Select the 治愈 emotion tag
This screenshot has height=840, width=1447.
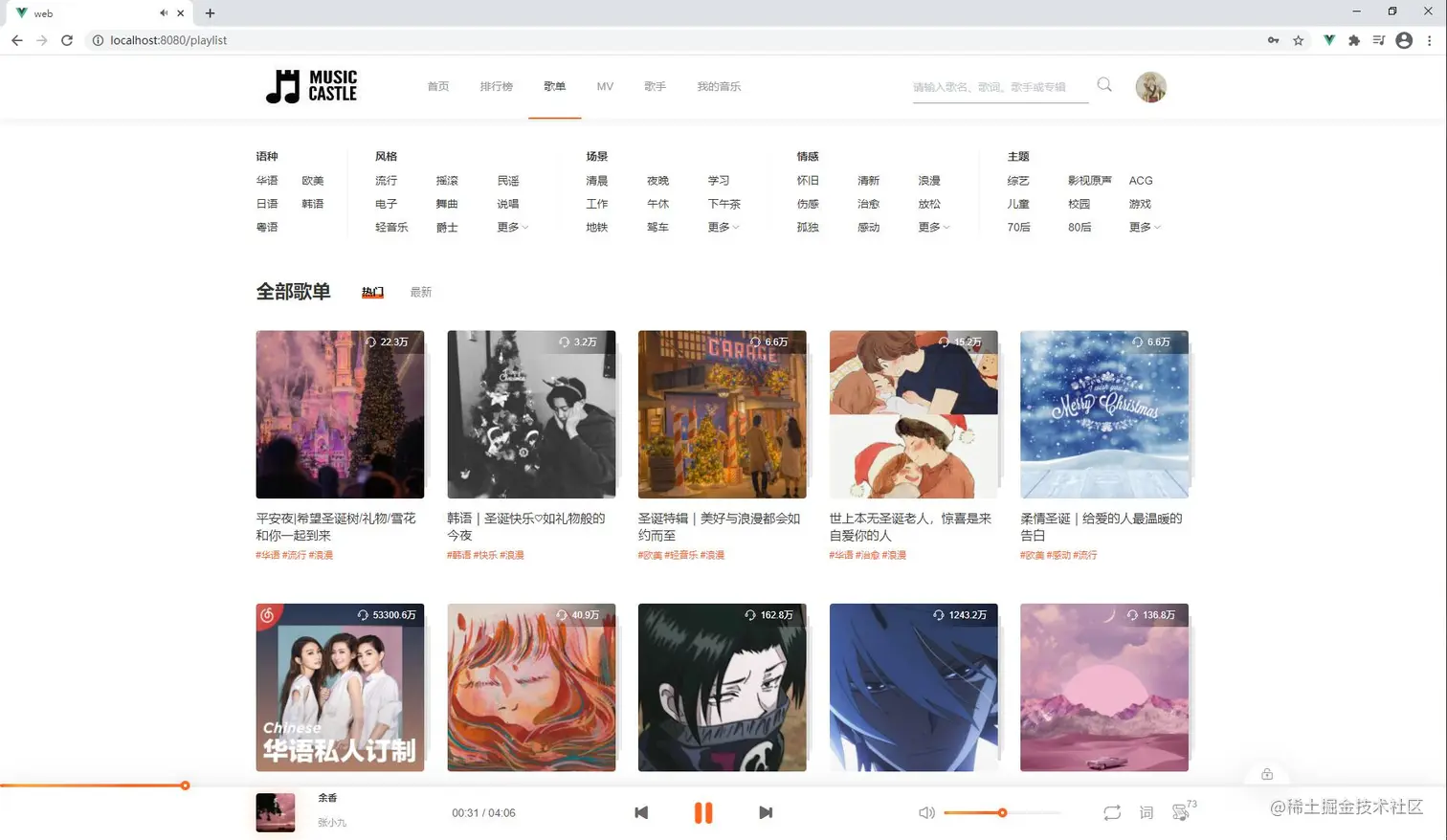click(x=868, y=204)
